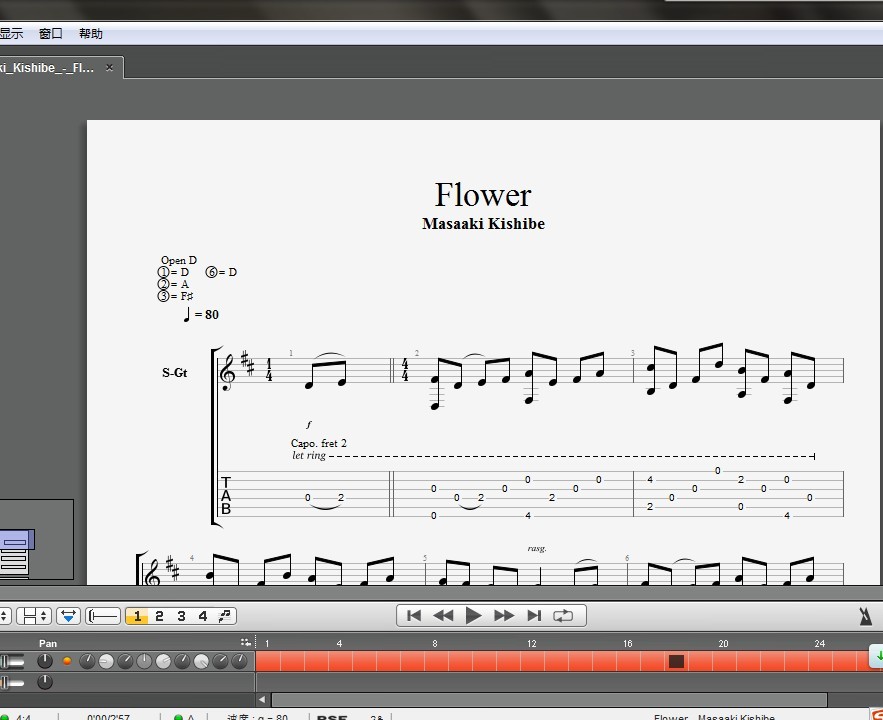The width and height of the screenshot is (883, 720).
Task: Click the 'Flower' score title
Action: coord(483,195)
